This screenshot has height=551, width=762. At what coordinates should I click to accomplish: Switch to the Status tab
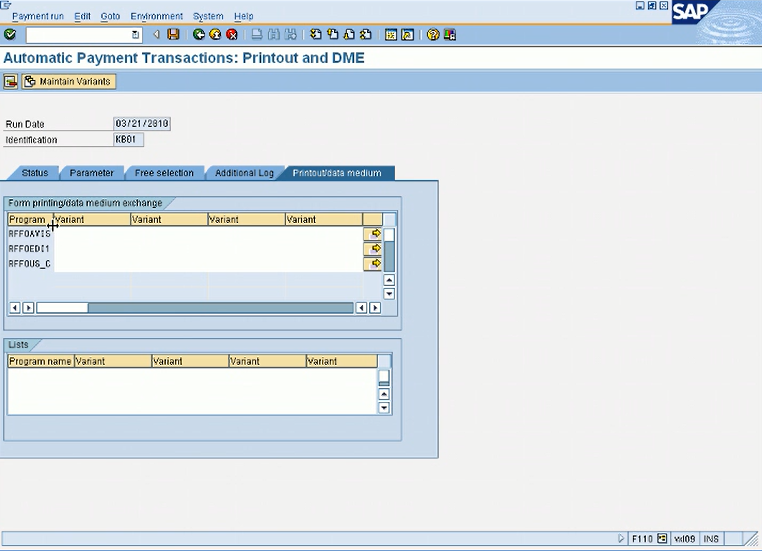pos(35,173)
